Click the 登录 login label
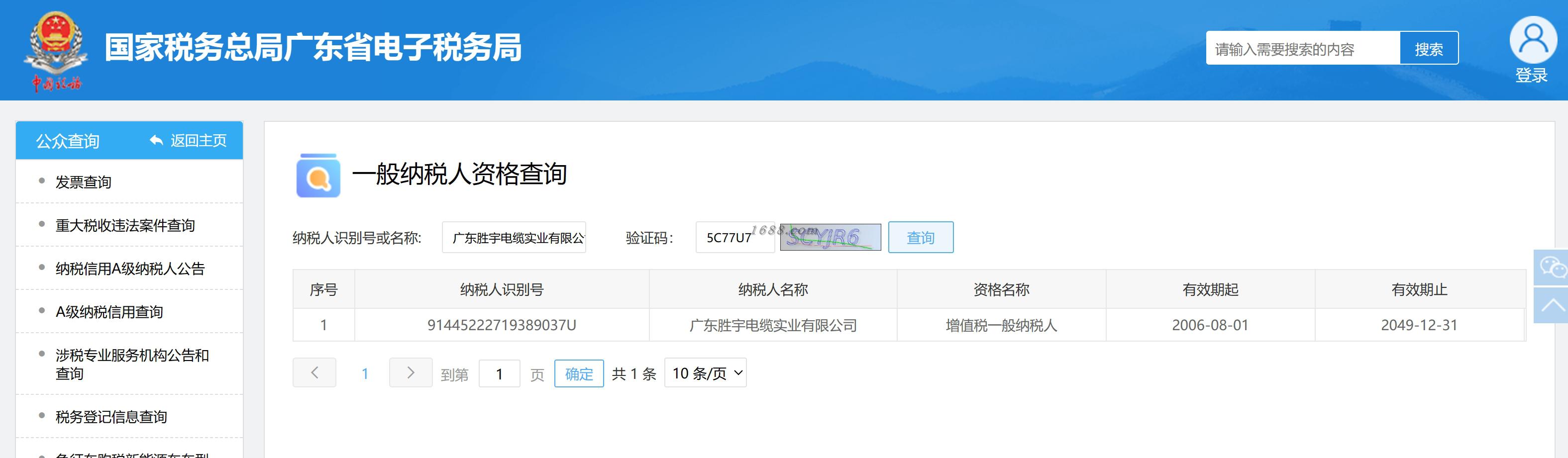 [x=1532, y=76]
